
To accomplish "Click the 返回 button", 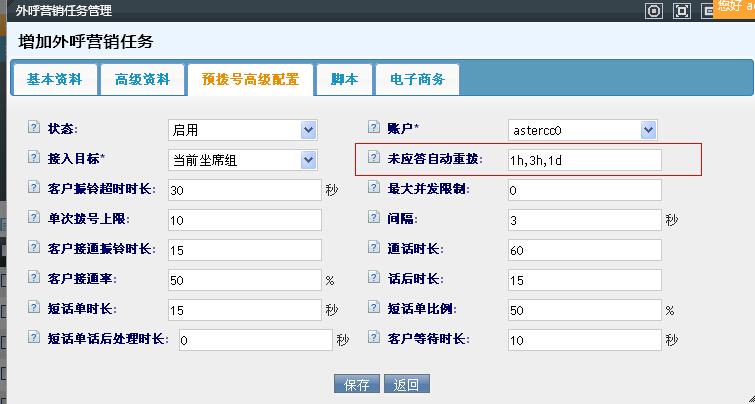I will (405, 384).
